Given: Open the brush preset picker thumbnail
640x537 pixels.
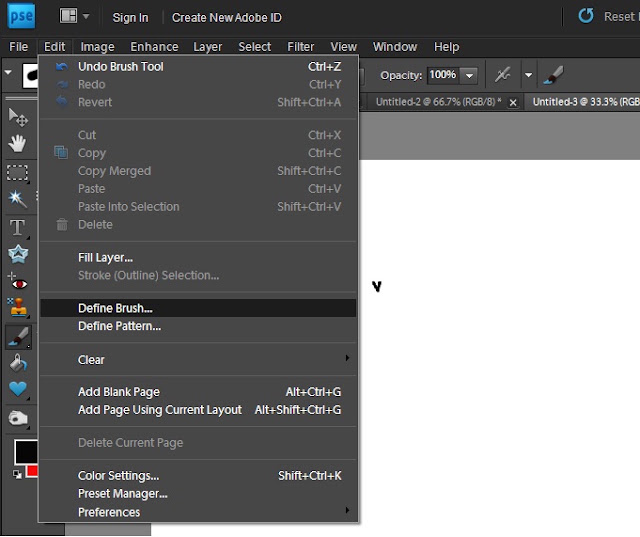Looking at the screenshot, I should 30,75.
